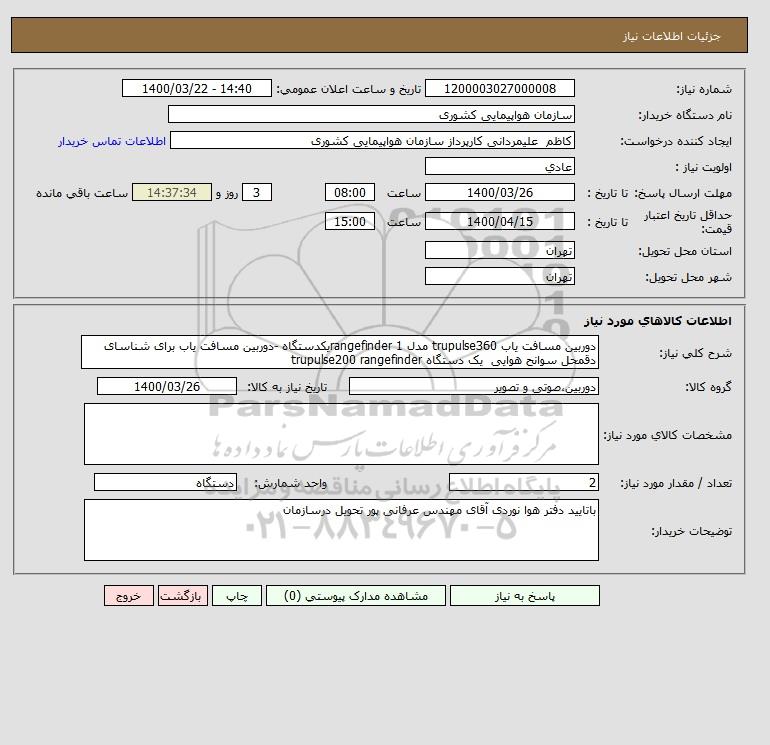Click the ساعت باقی مانده label
The image size is (770, 745).
82,193
